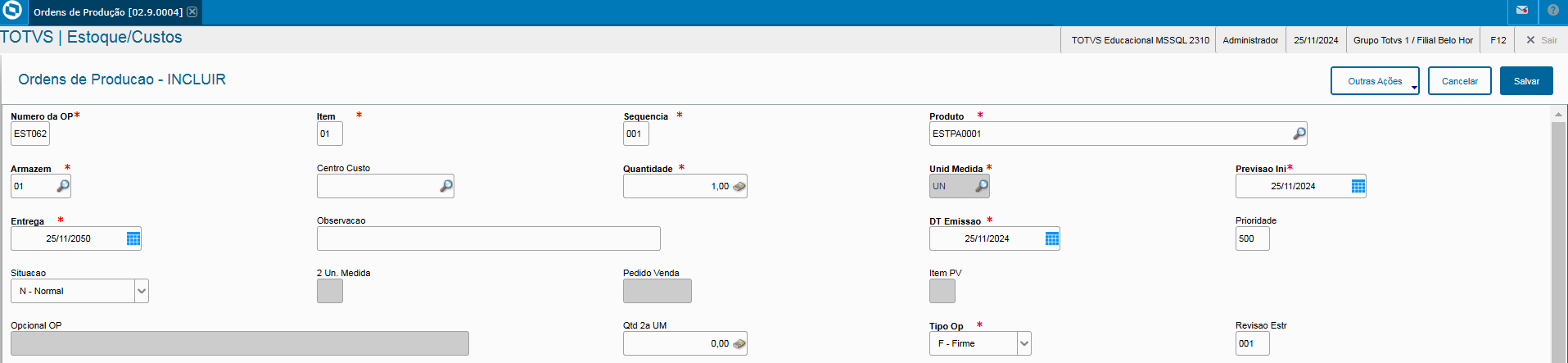
Task: Open the Outras Ações menu button
Action: [x=1375, y=81]
